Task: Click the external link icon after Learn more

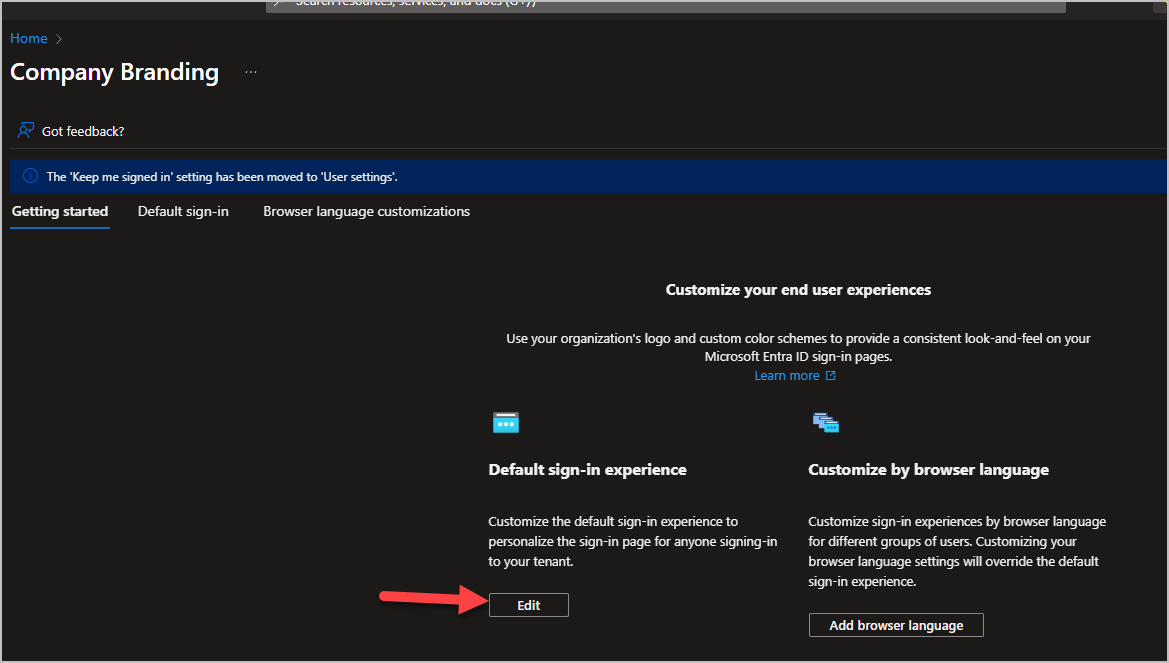Action: click(830, 376)
